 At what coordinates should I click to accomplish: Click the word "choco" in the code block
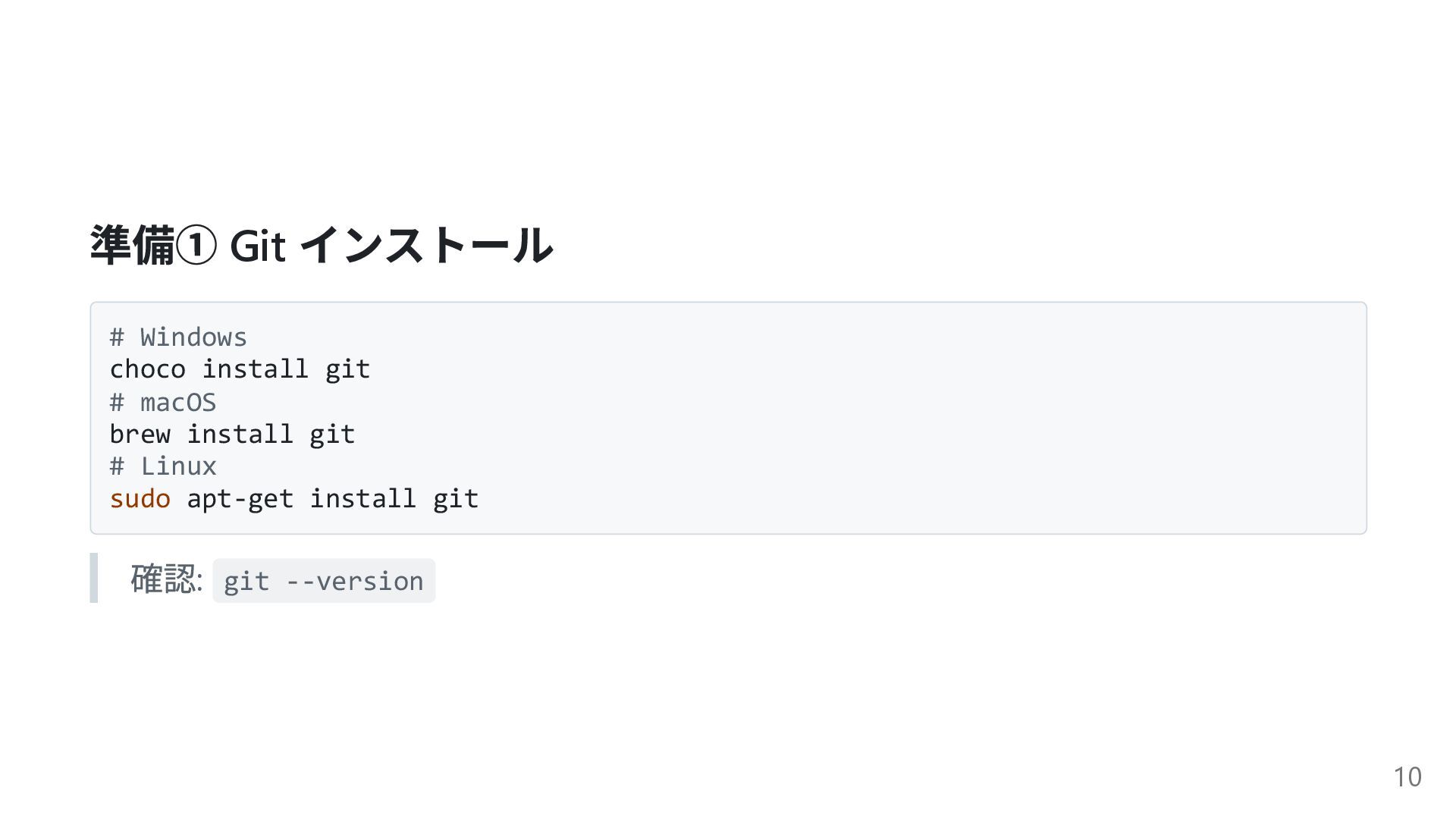[148, 369]
